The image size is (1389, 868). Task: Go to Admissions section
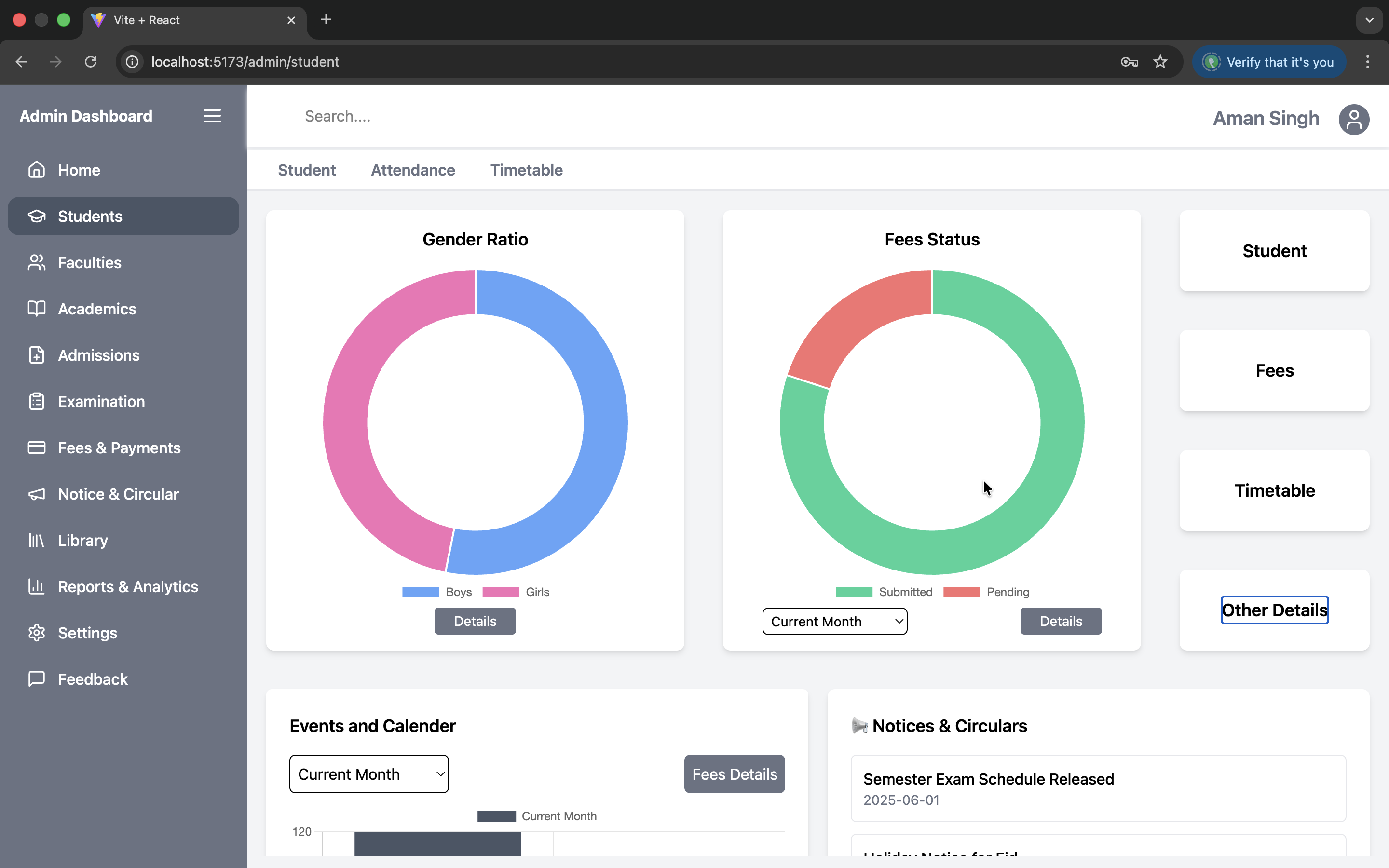click(123, 355)
